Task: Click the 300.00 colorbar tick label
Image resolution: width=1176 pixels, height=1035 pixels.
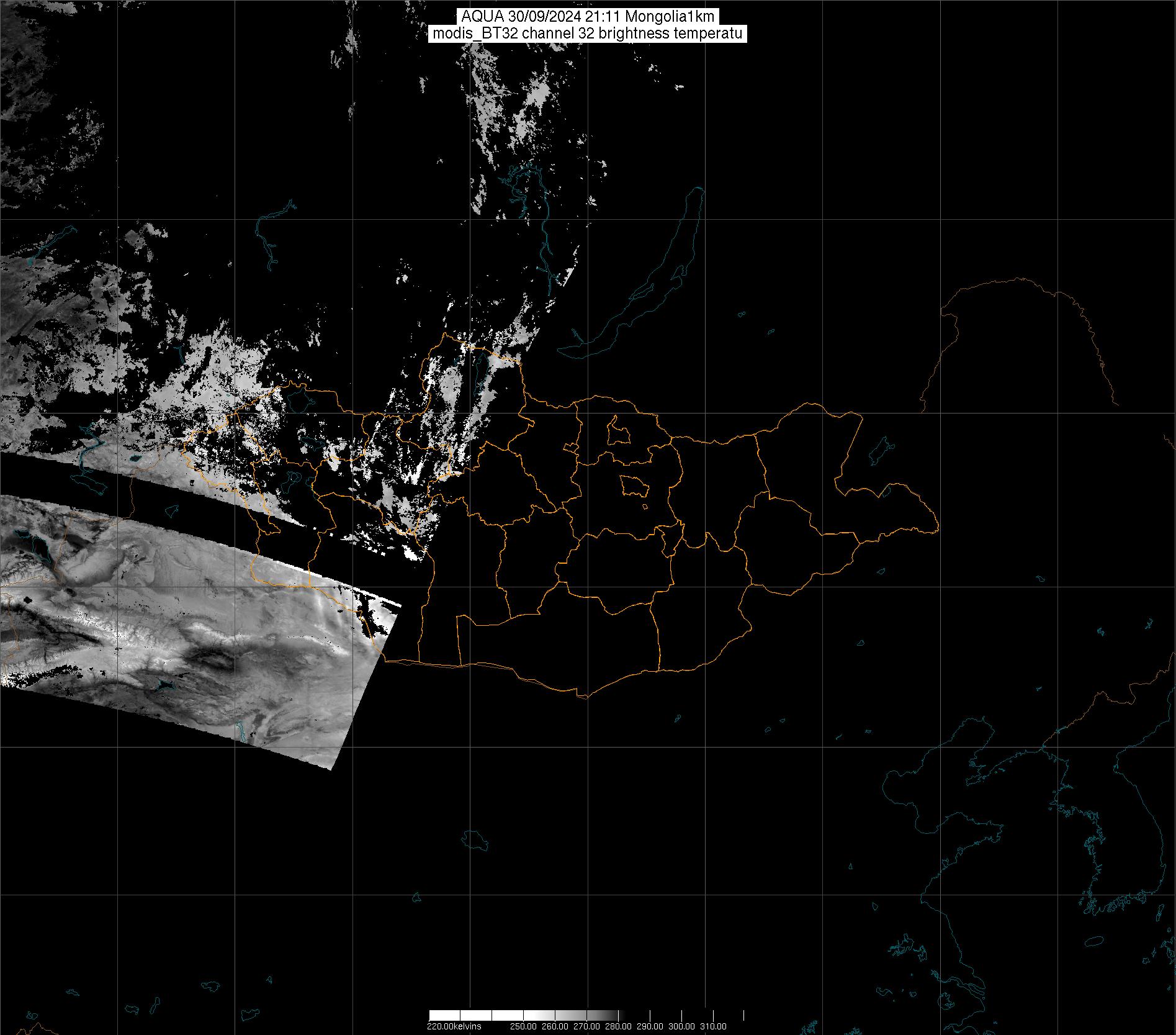Action: pyautogui.click(x=681, y=1026)
